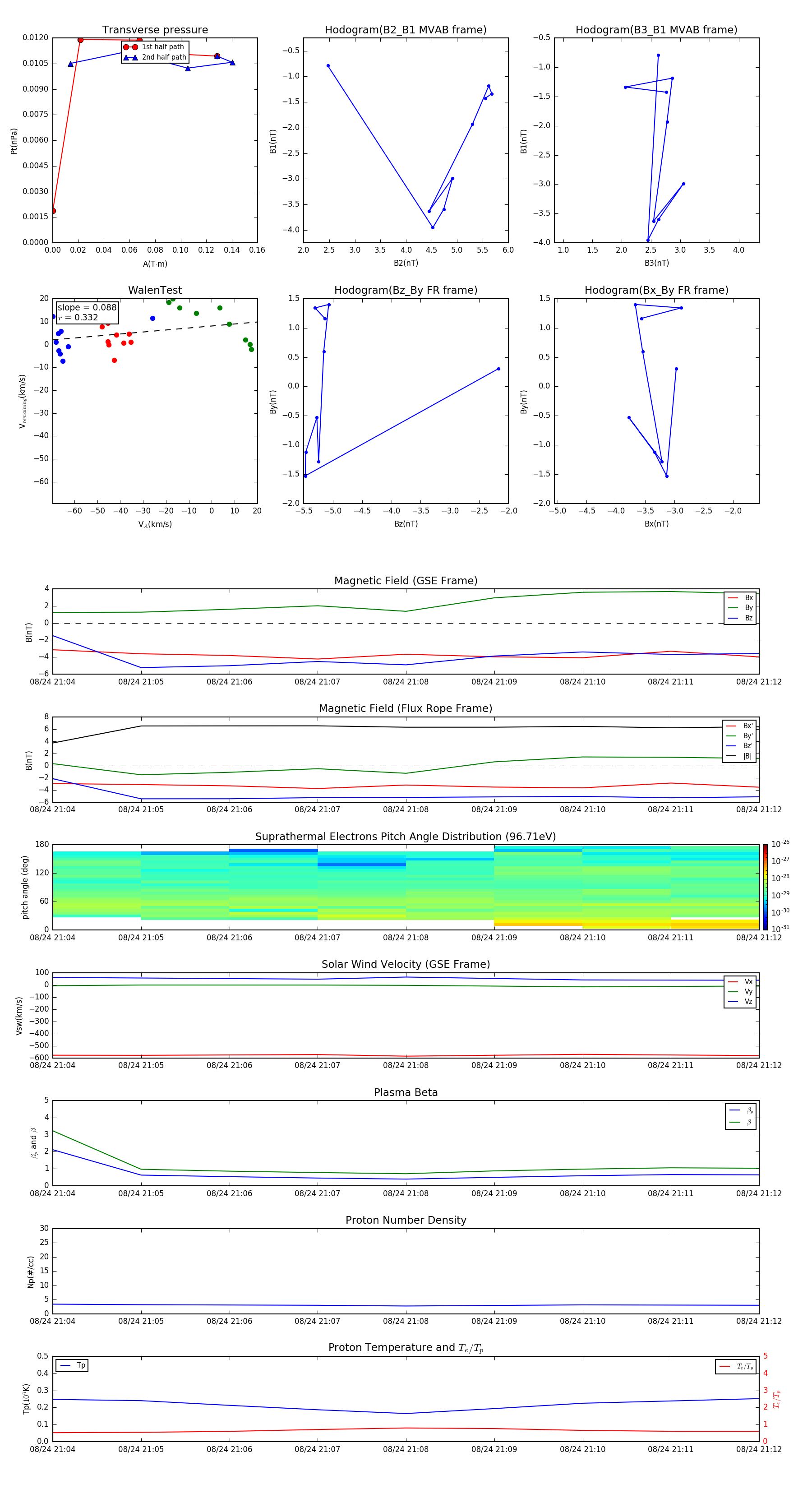
Task: Select Bz' in the flux rope legend
Action: pos(740,746)
